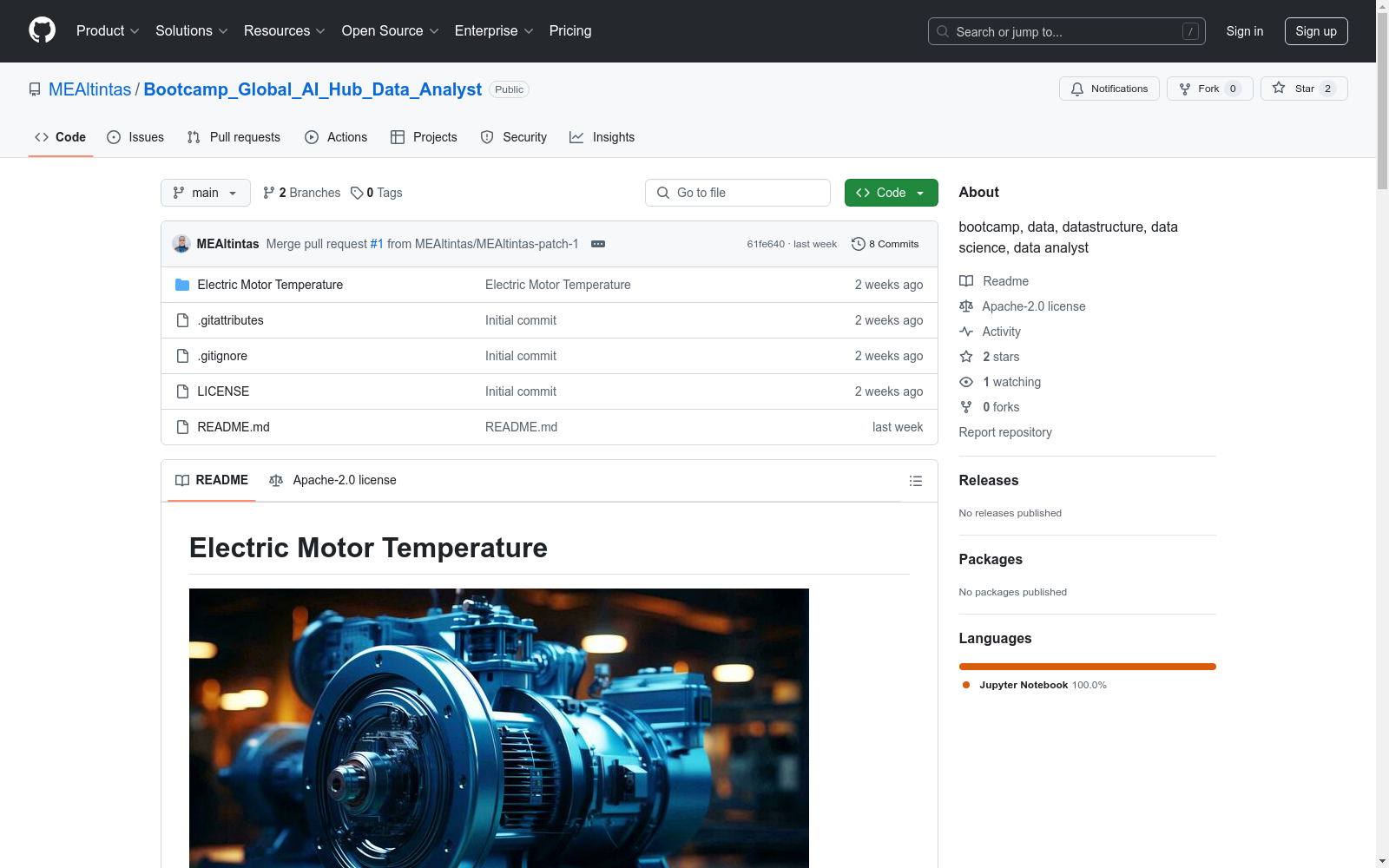This screenshot has height=868, width=1389.
Task: Open Readme link in About sidebar
Action: 994,281
